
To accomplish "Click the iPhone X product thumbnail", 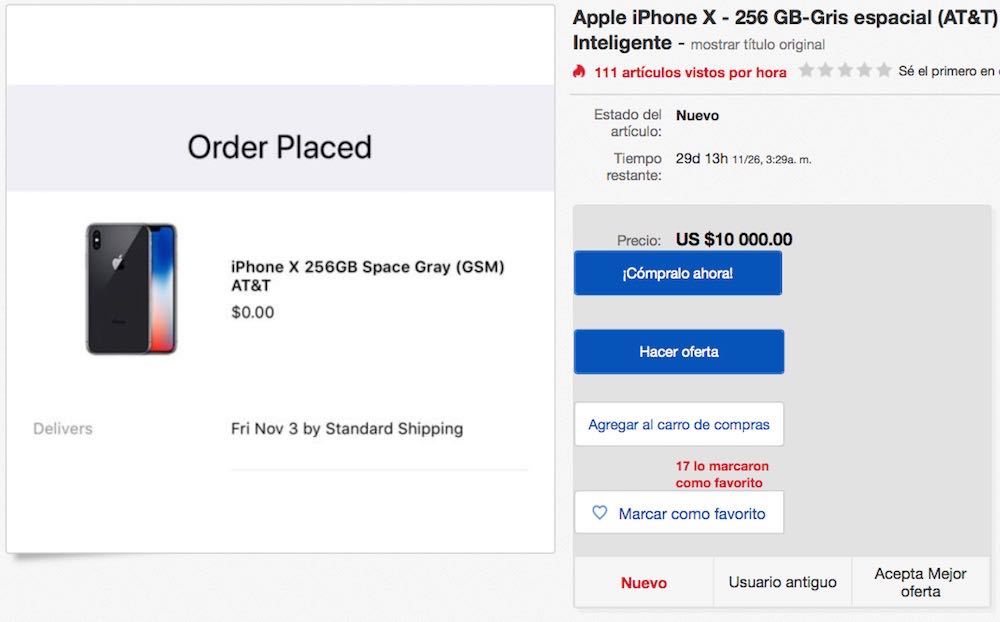I will [131, 288].
